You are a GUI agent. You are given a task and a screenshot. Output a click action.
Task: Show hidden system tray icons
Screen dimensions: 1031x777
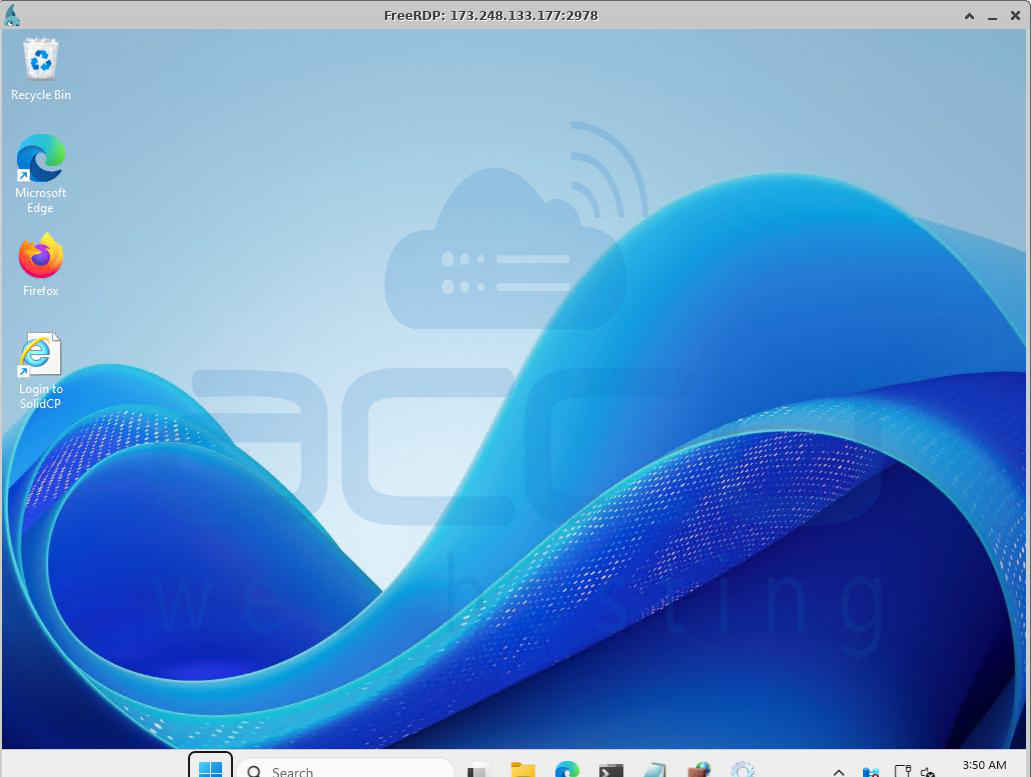point(839,772)
